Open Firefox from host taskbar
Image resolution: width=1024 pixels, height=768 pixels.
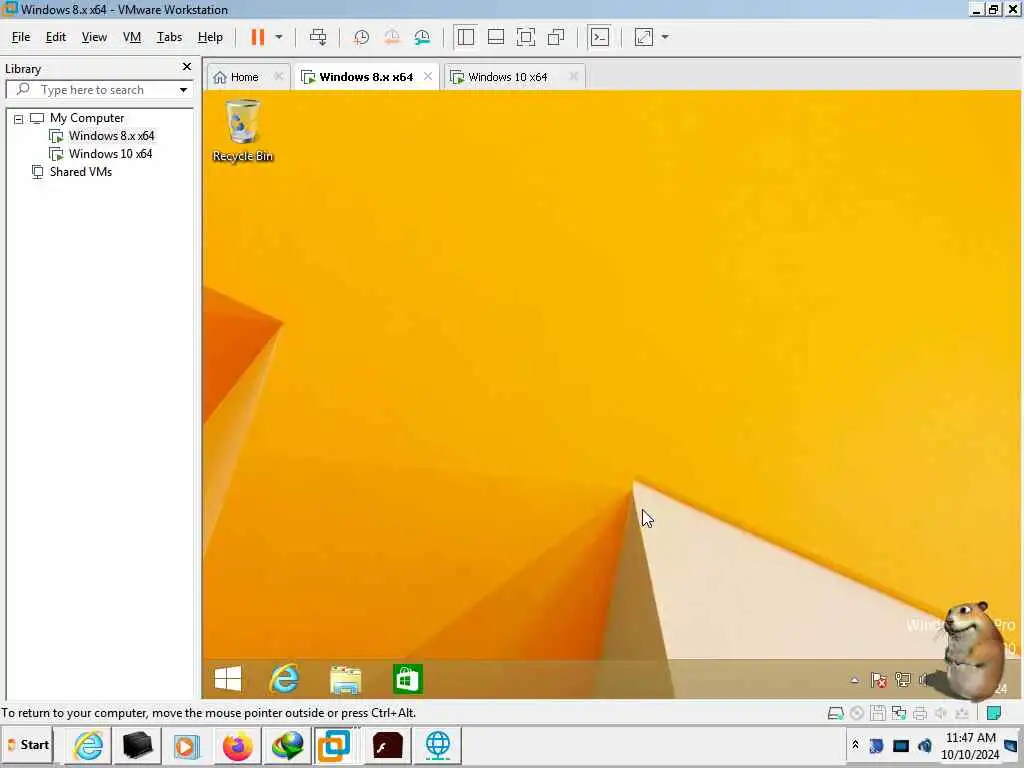point(237,745)
